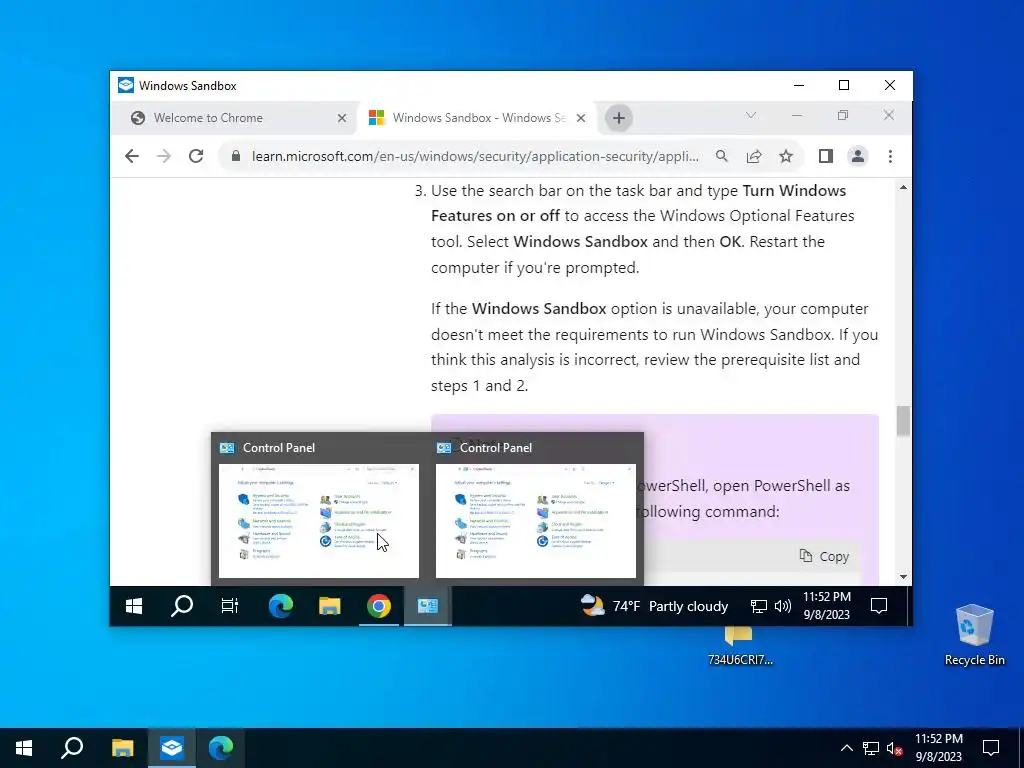Open weather widget showing 74°F Partly cloudy

(654, 606)
